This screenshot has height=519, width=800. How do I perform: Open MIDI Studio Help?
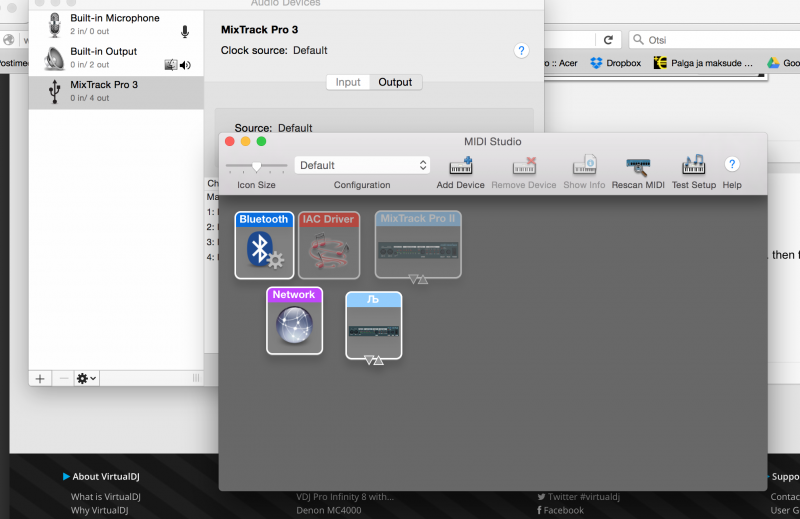tap(732, 165)
